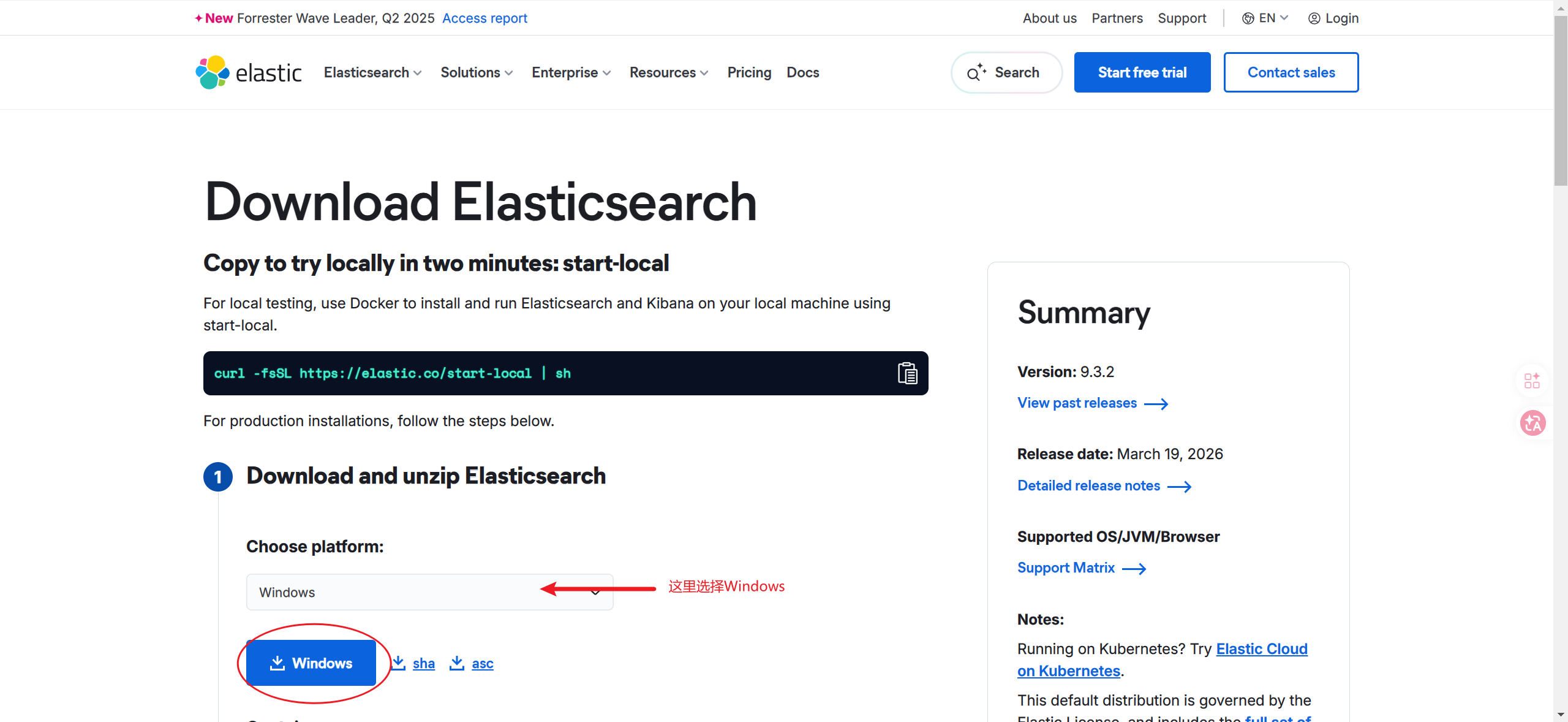Image resolution: width=1568 pixels, height=722 pixels.
Task: Open the pink translate floating icon
Action: pos(1532,423)
